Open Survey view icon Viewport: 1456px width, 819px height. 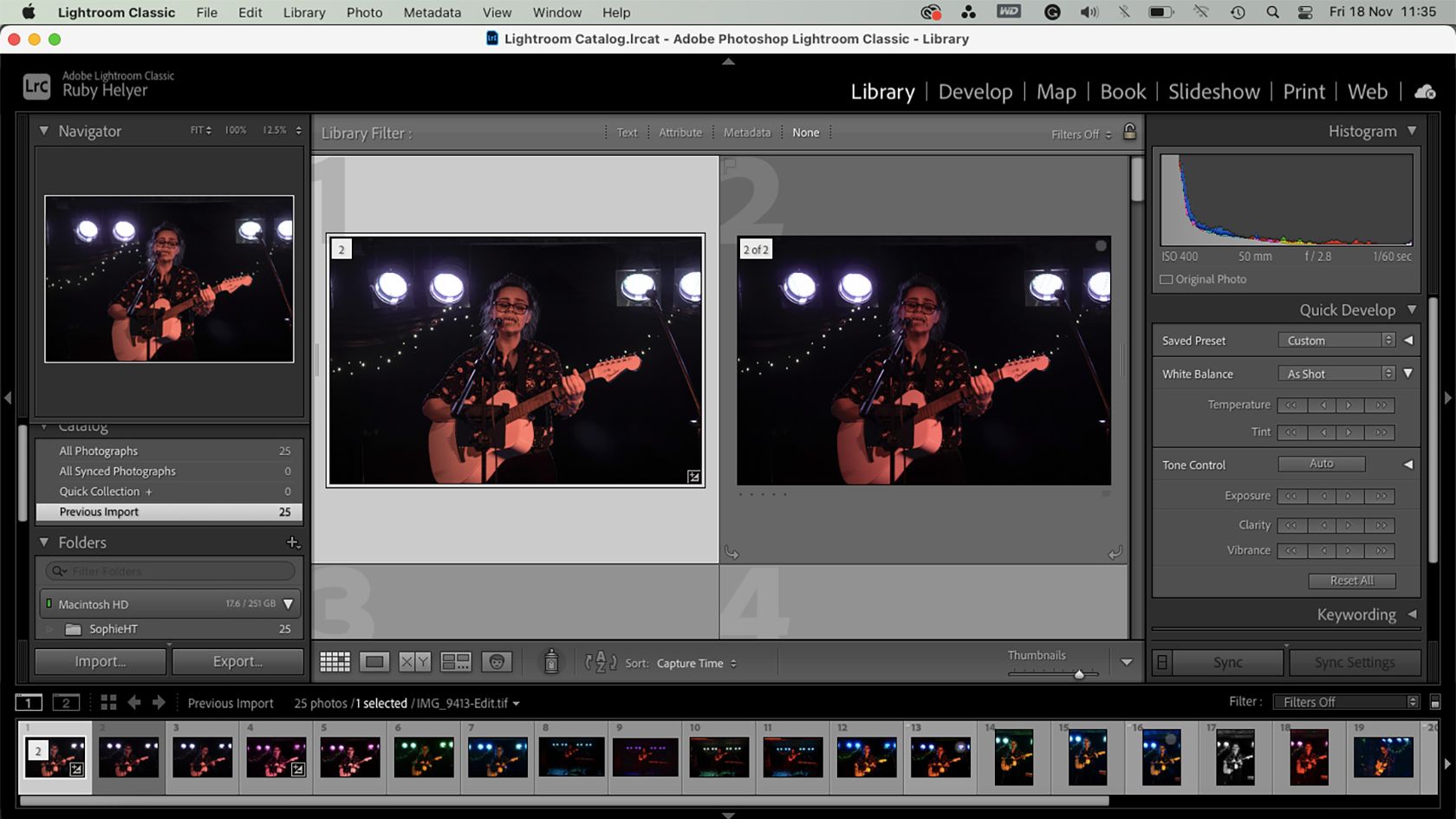click(456, 663)
